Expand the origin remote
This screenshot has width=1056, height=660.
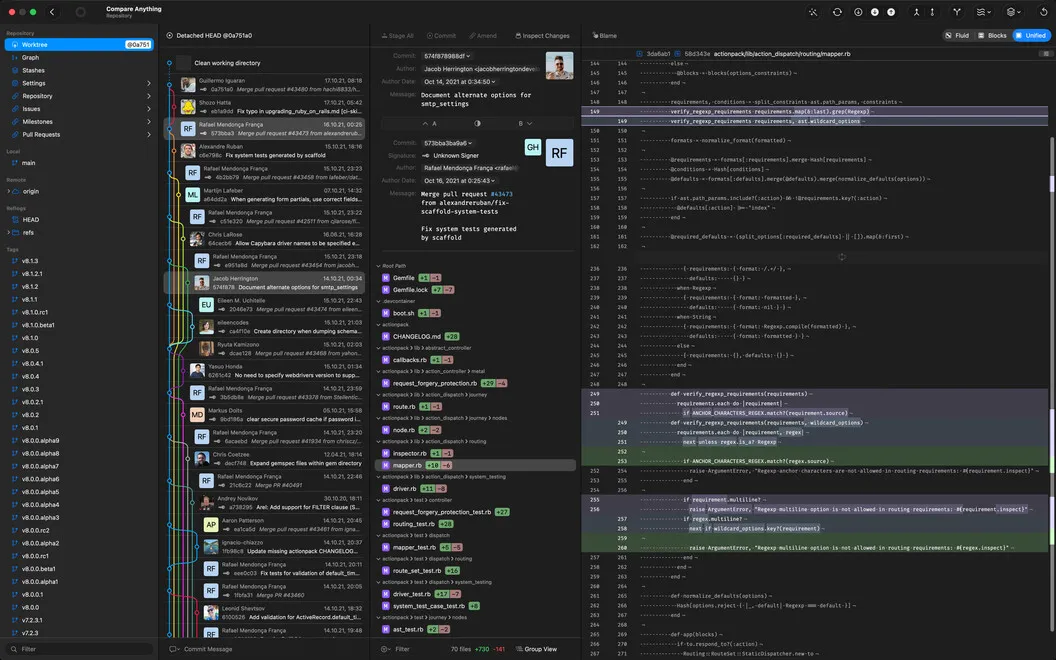[8, 191]
